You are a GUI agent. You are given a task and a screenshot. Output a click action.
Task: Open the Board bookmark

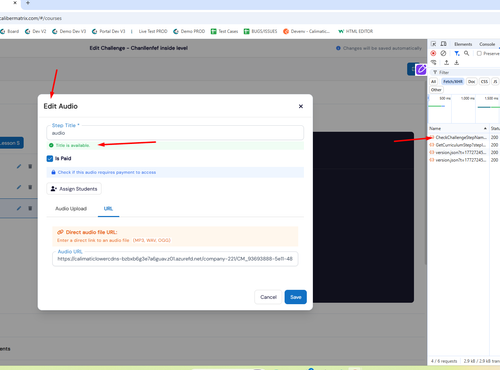coord(10,31)
